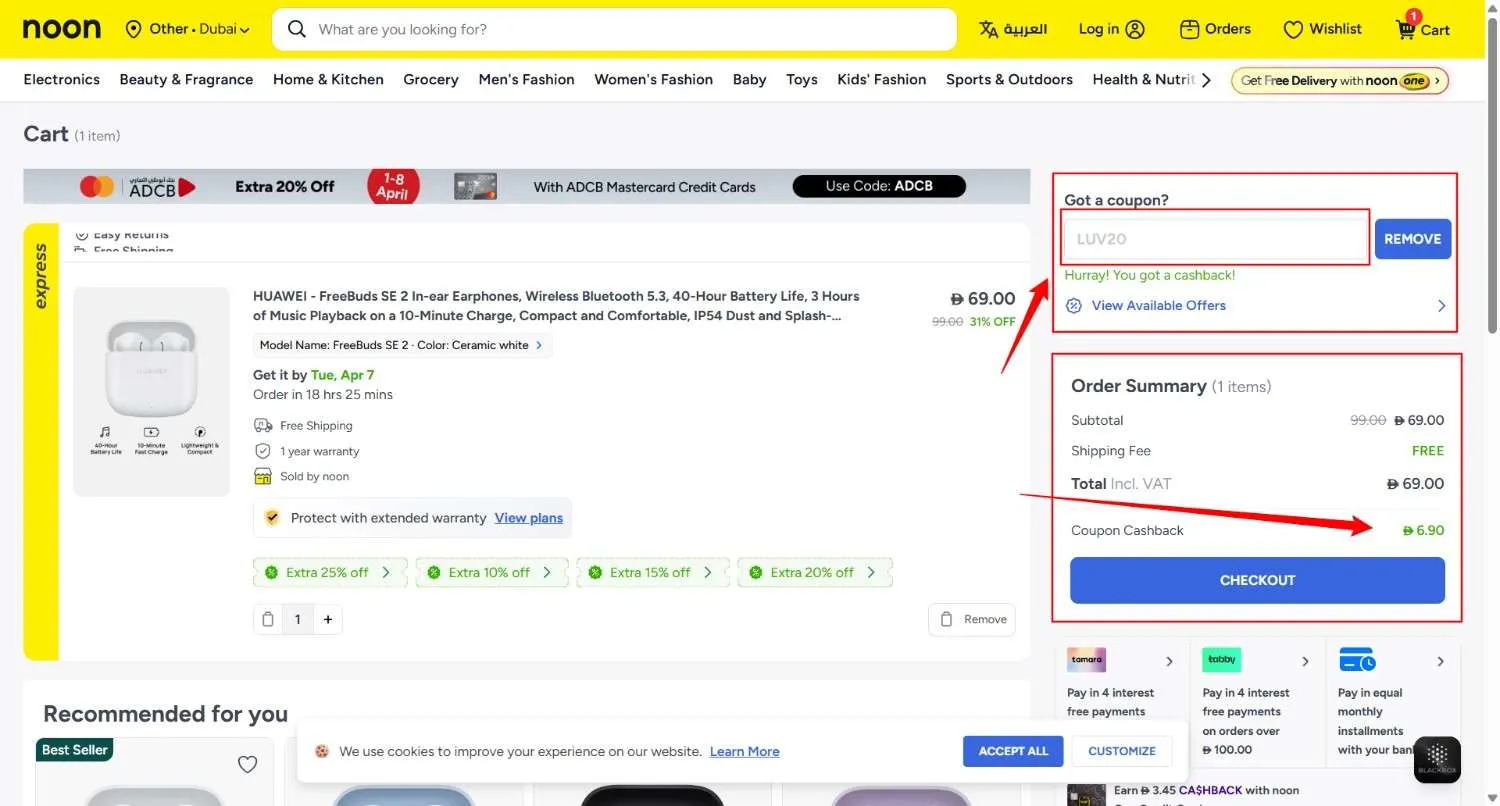
Task: Expand the monthly installments option
Action: click(x=1440, y=661)
